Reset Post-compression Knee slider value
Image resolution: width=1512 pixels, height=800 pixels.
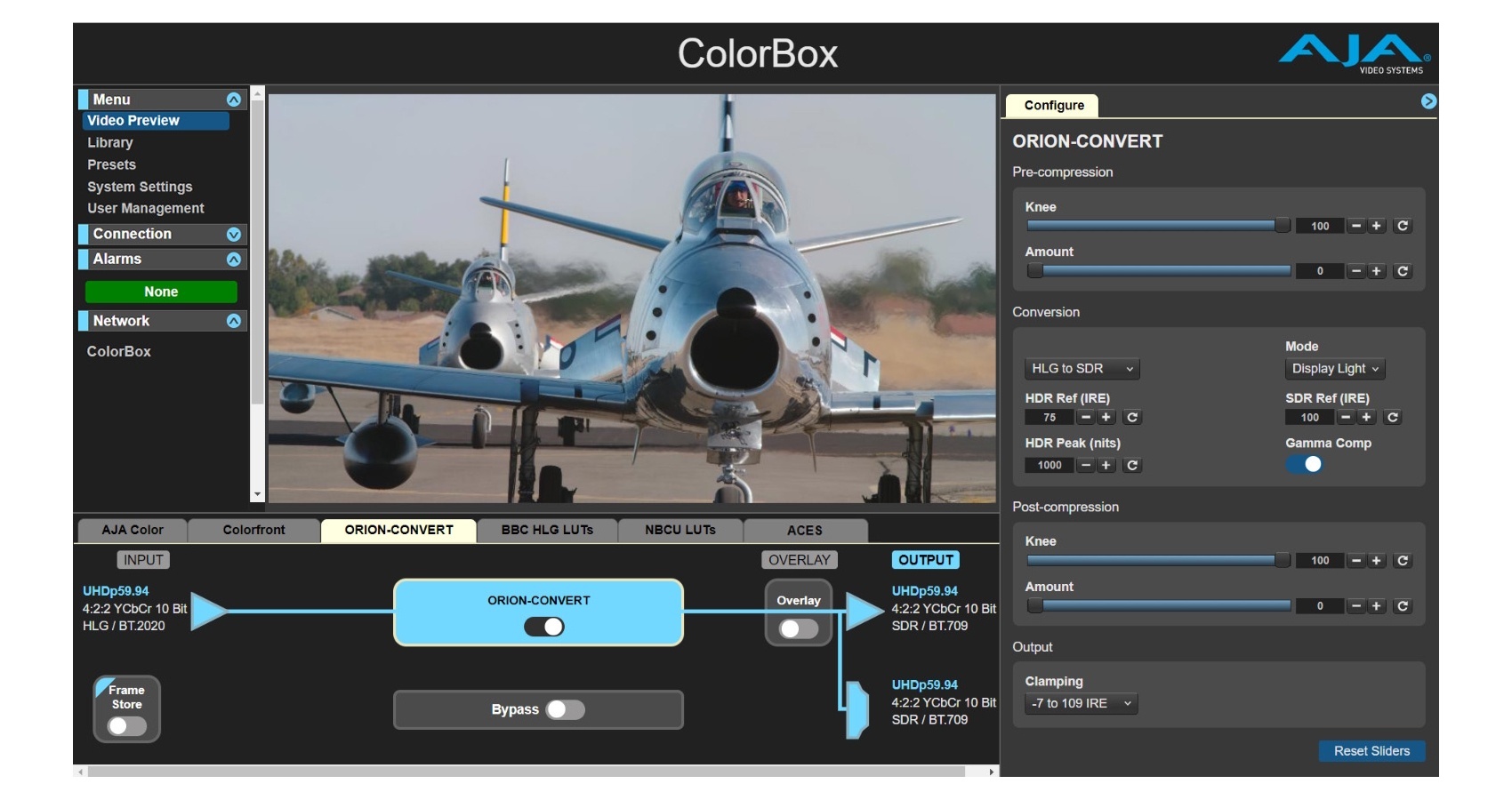click(x=1403, y=560)
